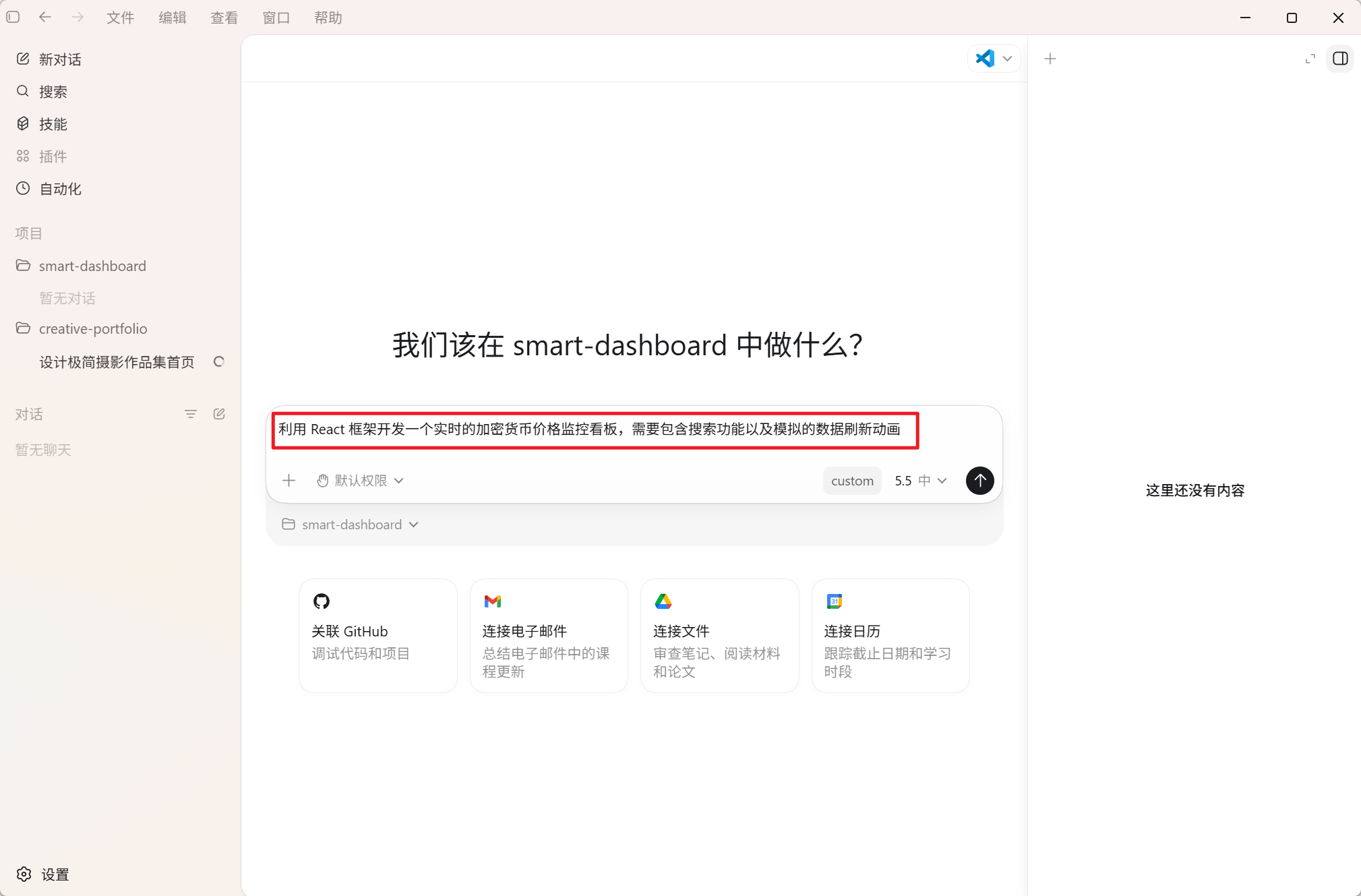Open the 帮助 menu

coord(328,18)
